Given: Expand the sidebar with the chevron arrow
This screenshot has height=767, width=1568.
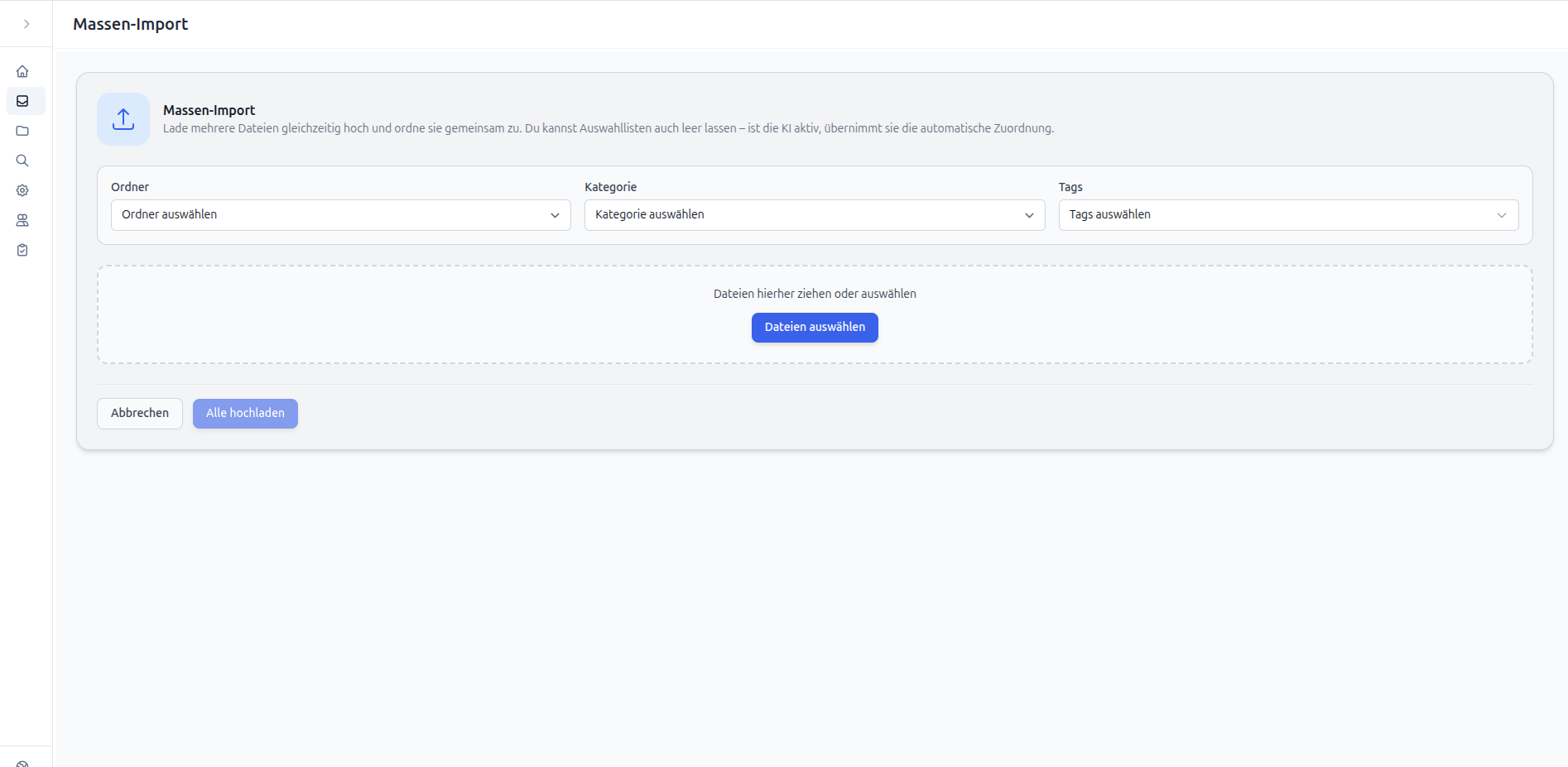Looking at the screenshot, I should (x=26, y=24).
